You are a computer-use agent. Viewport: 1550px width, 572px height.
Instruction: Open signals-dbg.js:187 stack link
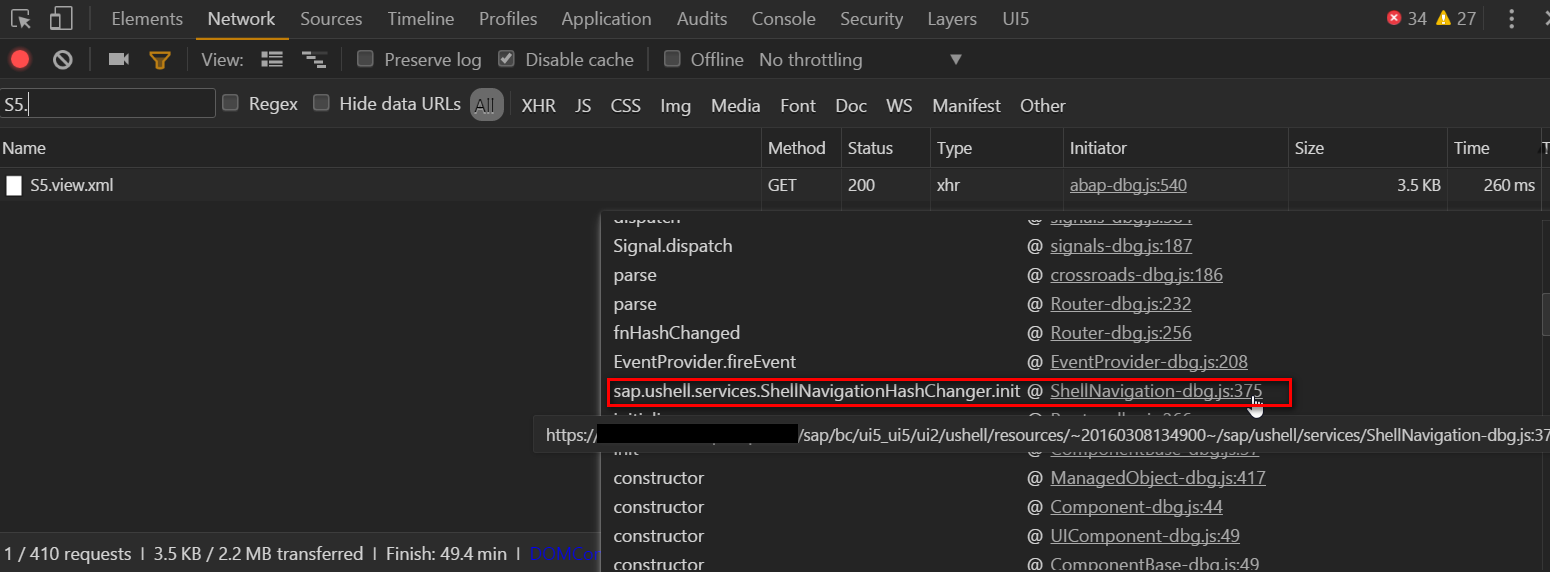1121,246
